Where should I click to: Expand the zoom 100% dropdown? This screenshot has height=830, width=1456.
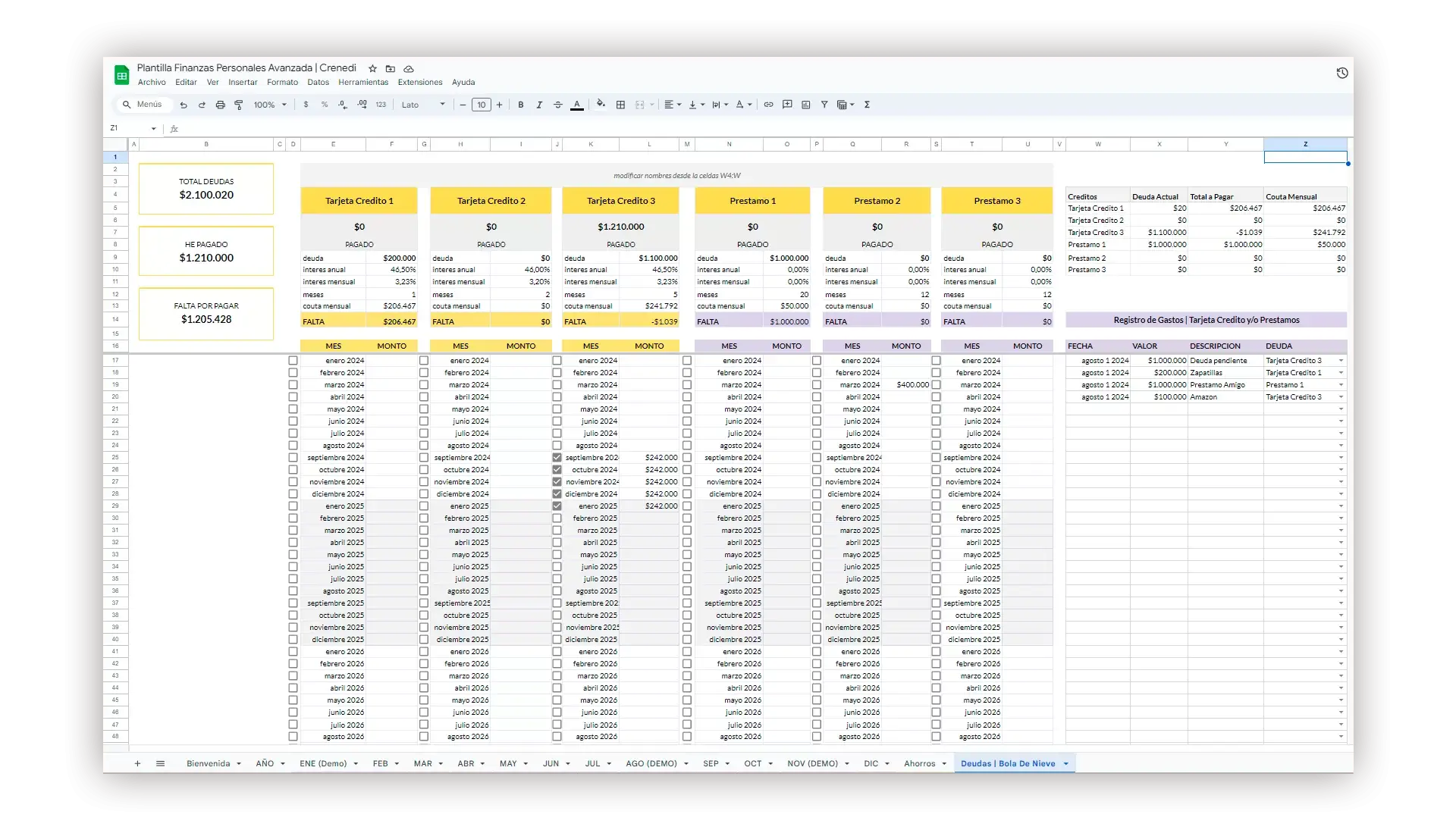270,105
